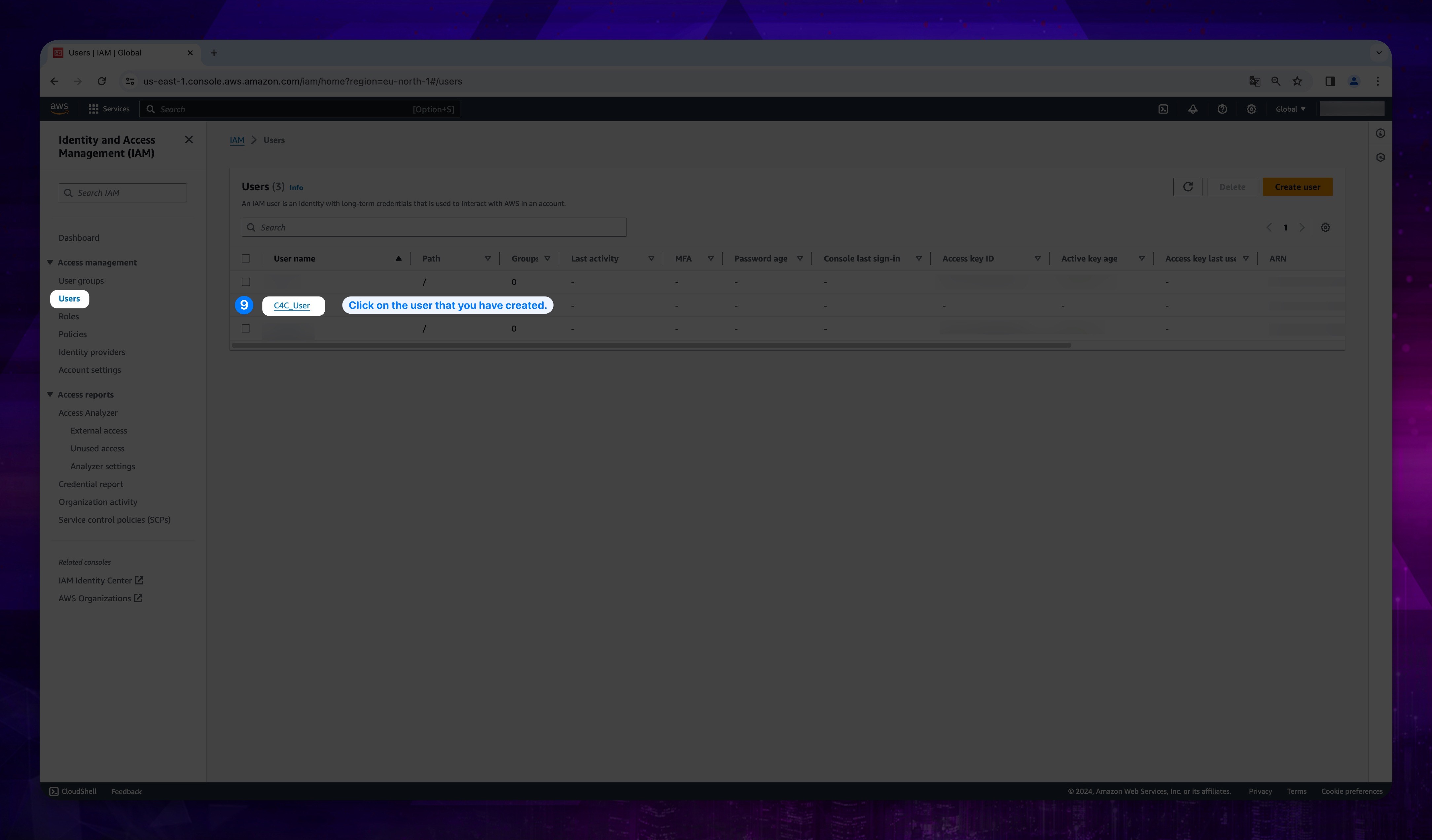Focus the AWS top bar search box
This screenshot has height=840, width=1432.
(300, 109)
